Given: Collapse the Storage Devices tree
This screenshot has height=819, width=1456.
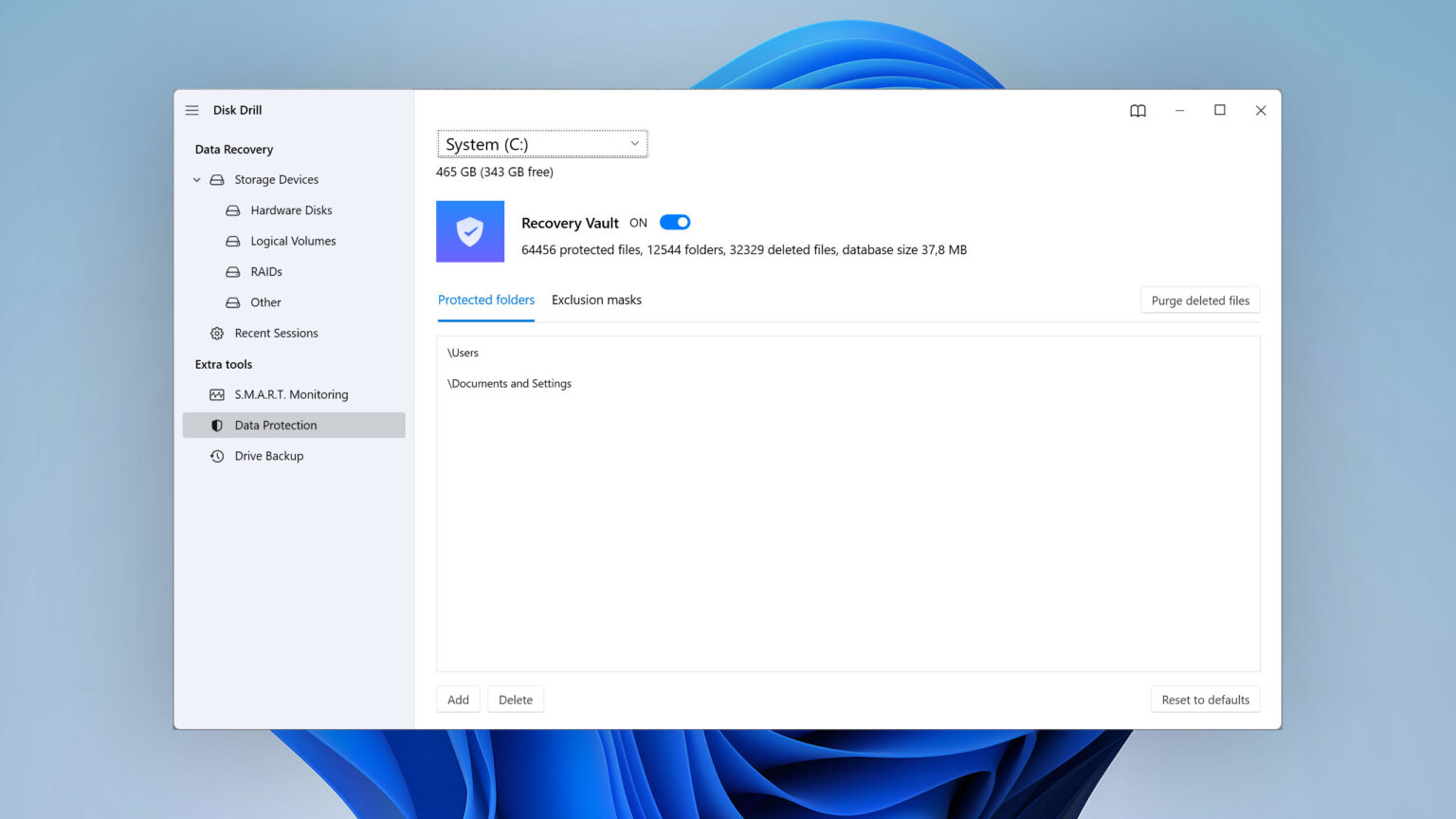Looking at the screenshot, I should point(197,179).
